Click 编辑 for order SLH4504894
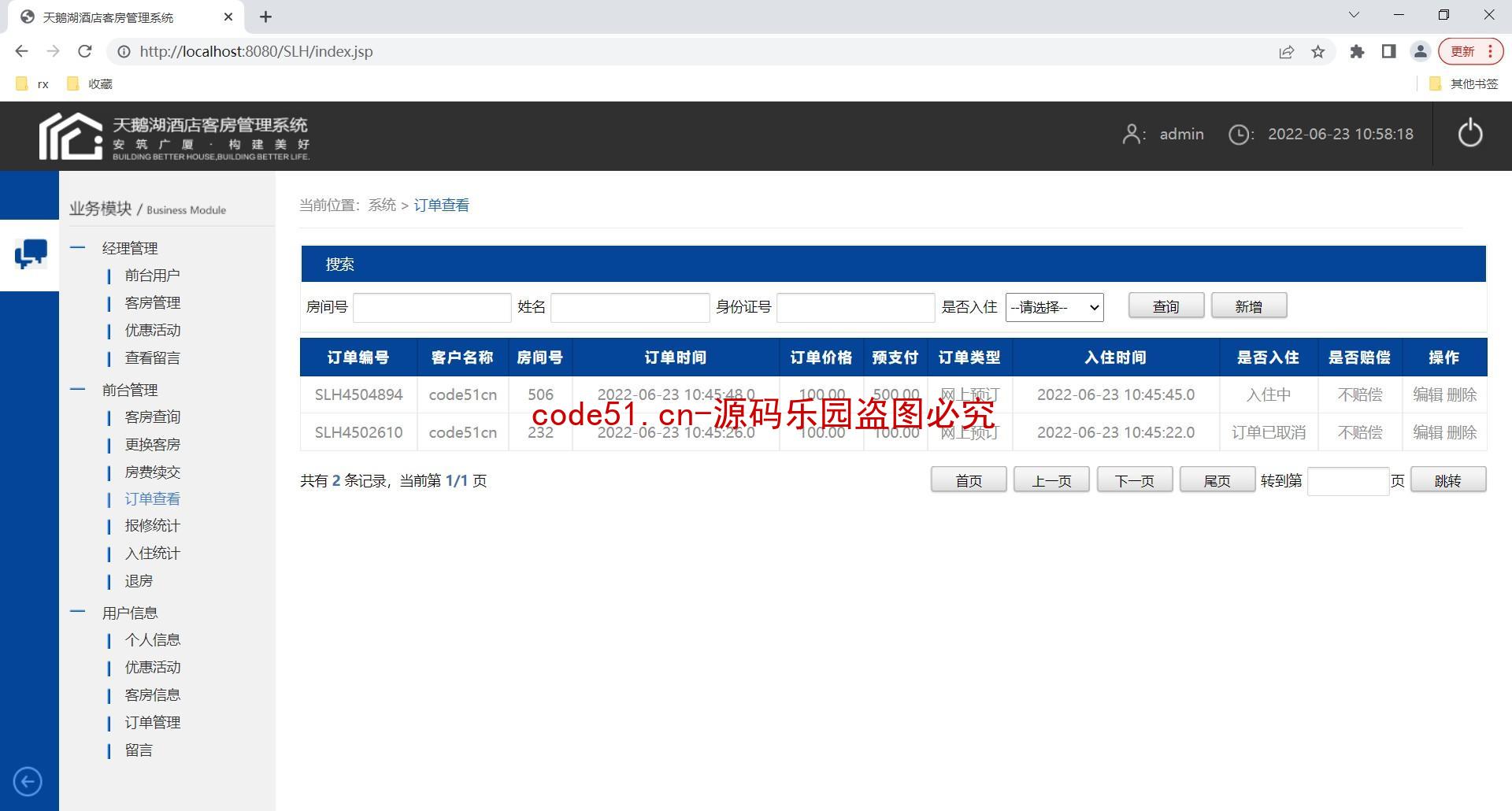The width and height of the screenshot is (1512, 811). (1428, 394)
